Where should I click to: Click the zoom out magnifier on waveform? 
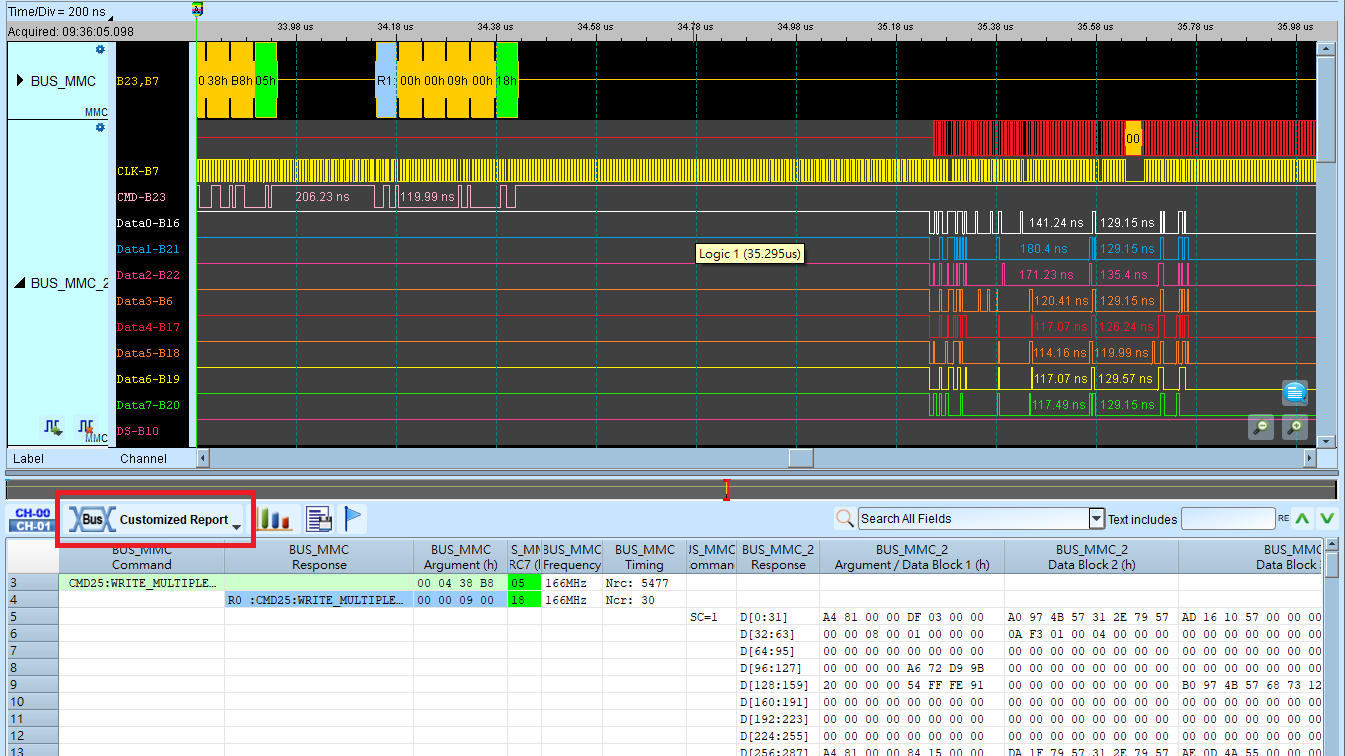tap(1262, 427)
